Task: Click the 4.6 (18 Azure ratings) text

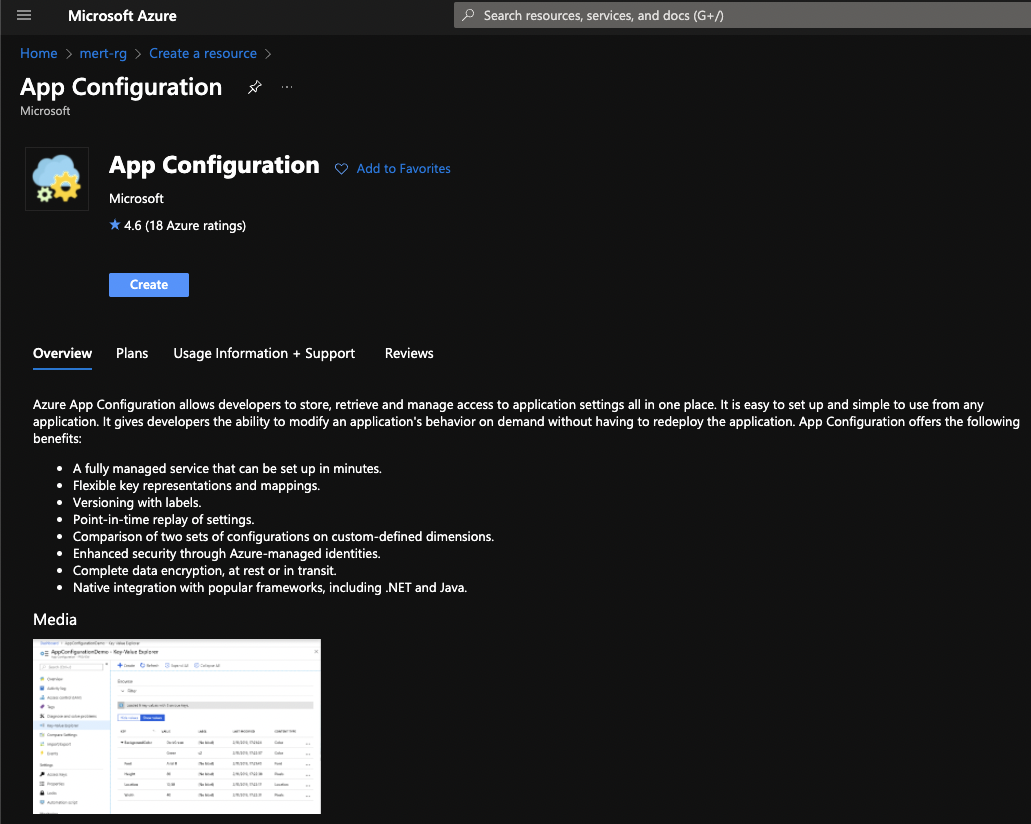Action: click(185, 226)
